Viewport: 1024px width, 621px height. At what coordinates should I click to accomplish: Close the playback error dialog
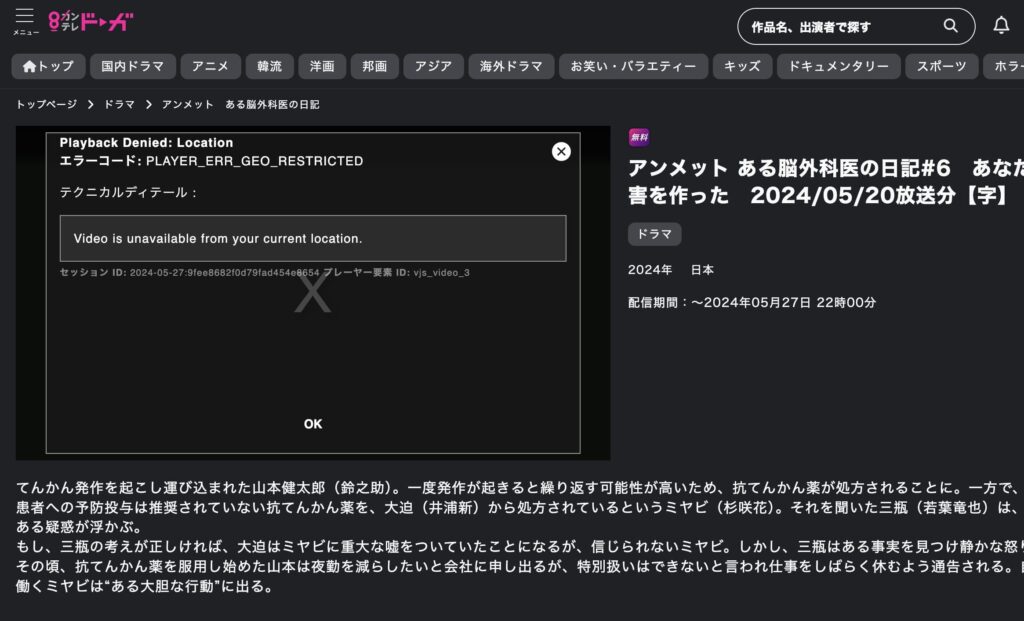click(561, 151)
